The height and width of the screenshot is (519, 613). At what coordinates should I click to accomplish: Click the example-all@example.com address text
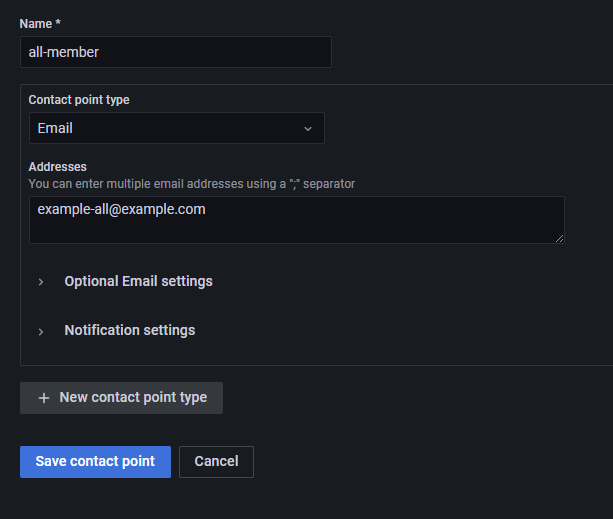(121, 209)
